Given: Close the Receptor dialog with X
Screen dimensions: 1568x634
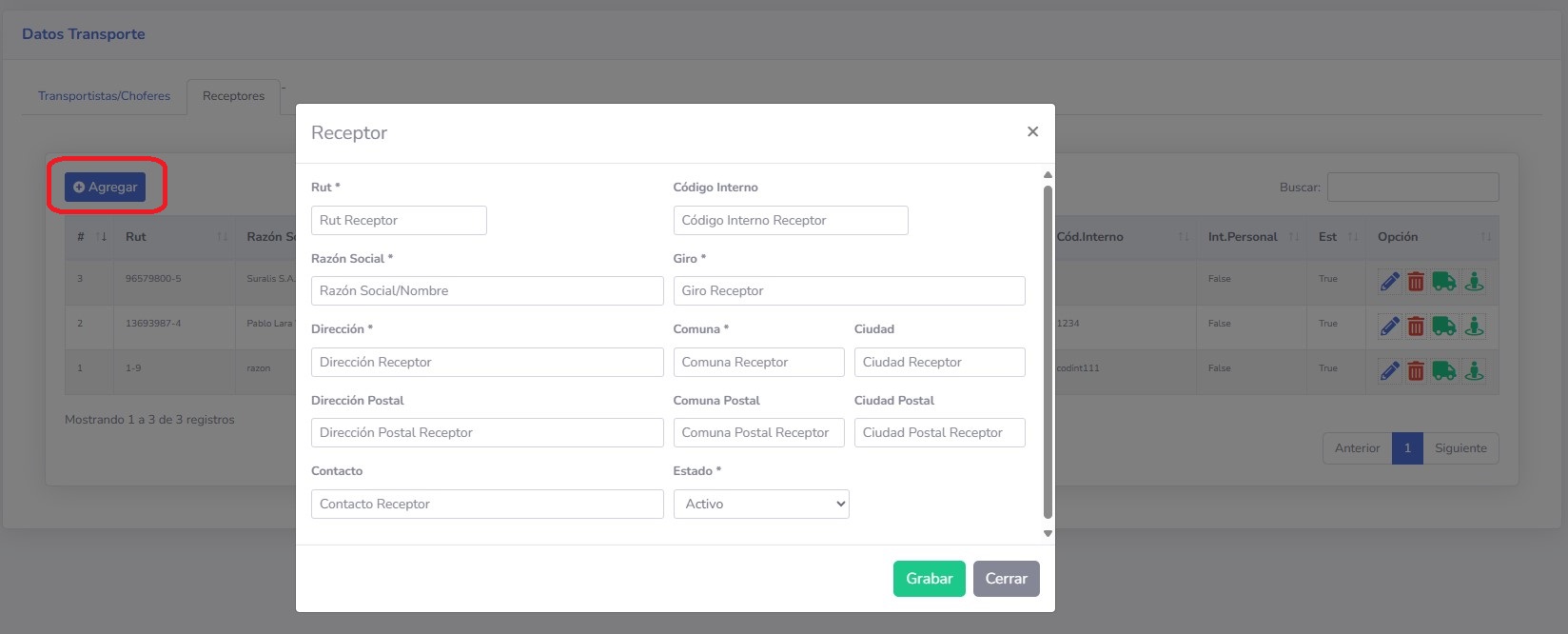Looking at the screenshot, I should (1032, 131).
